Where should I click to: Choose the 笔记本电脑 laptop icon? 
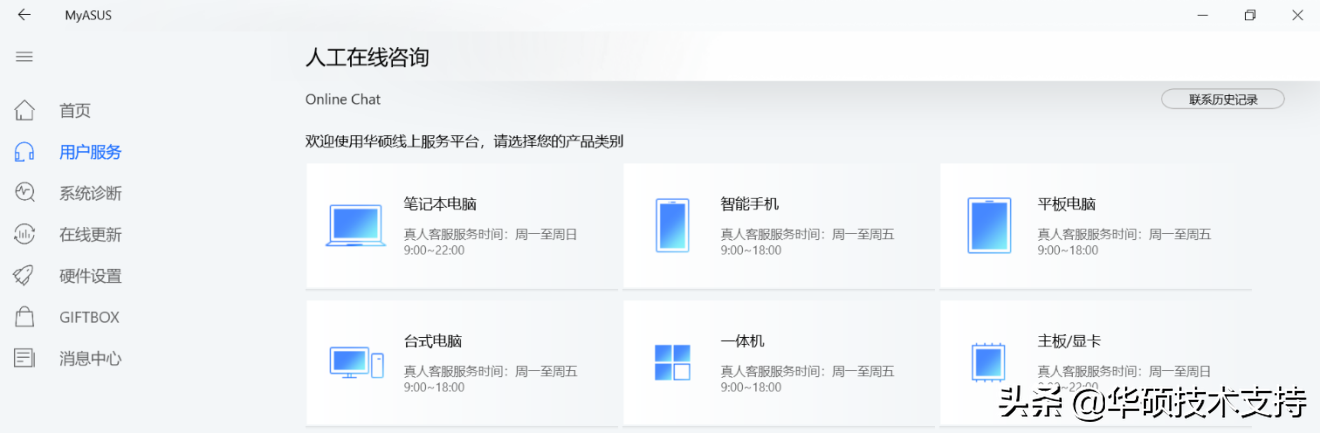coord(356,226)
